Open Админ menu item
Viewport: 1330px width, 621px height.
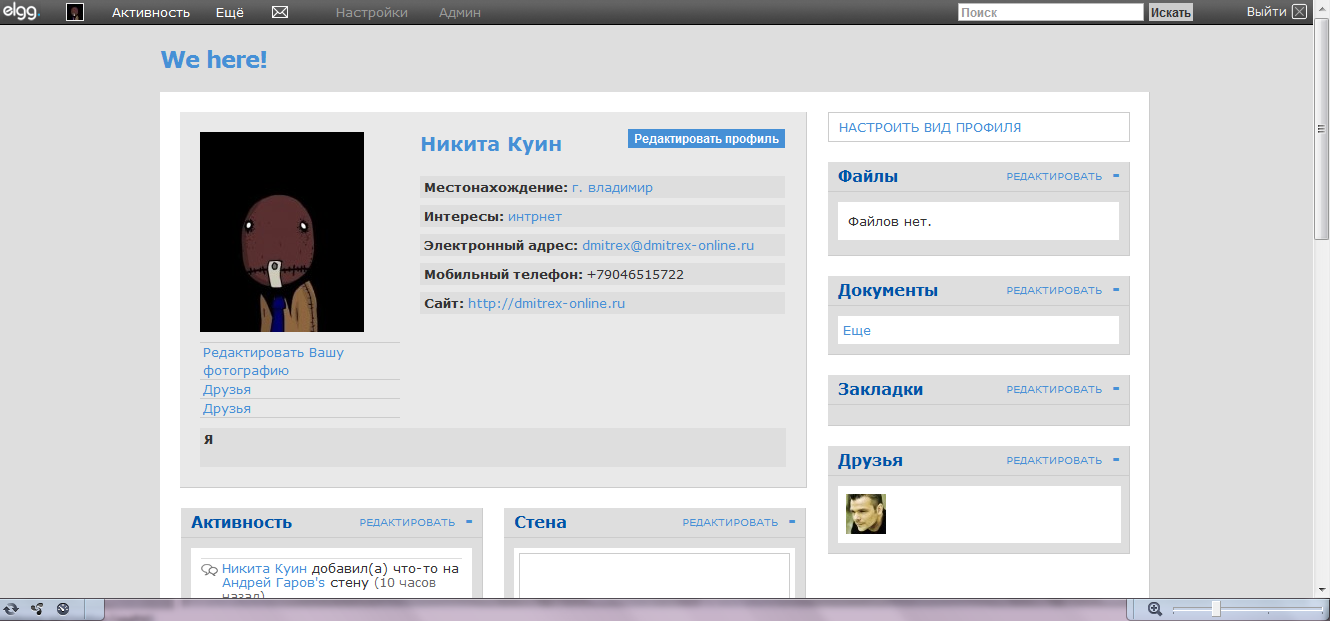click(460, 13)
